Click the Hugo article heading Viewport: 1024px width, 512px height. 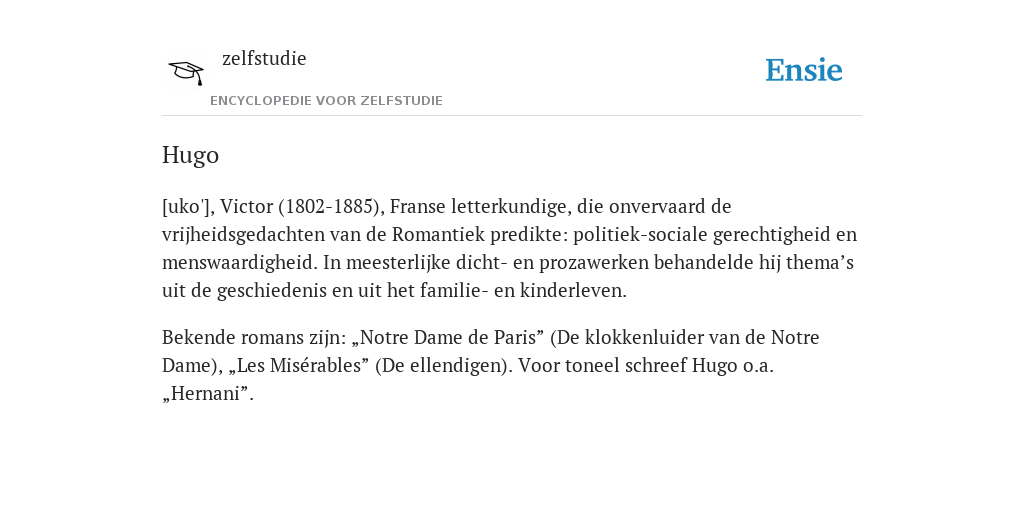coord(190,155)
